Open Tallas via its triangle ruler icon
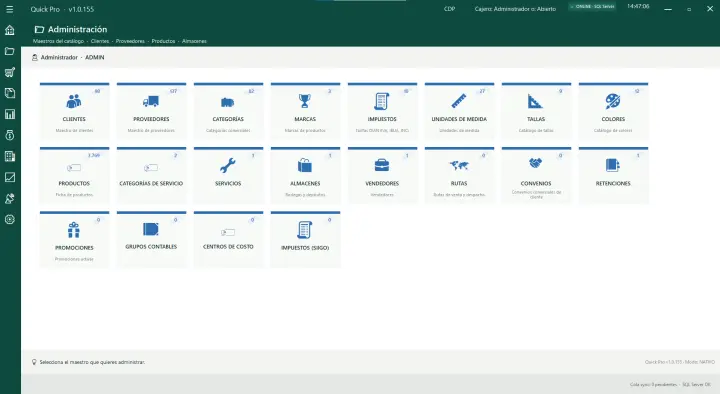The height and width of the screenshot is (394, 720). click(x=535, y=101)
